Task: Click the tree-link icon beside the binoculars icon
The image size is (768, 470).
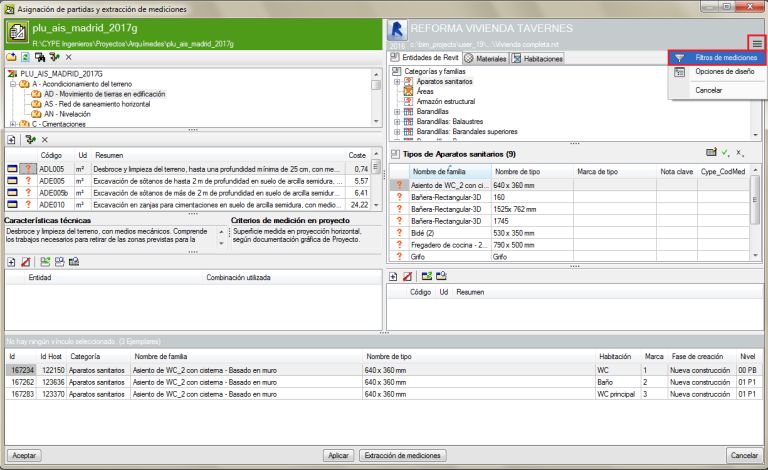Action: click(55, 57)
